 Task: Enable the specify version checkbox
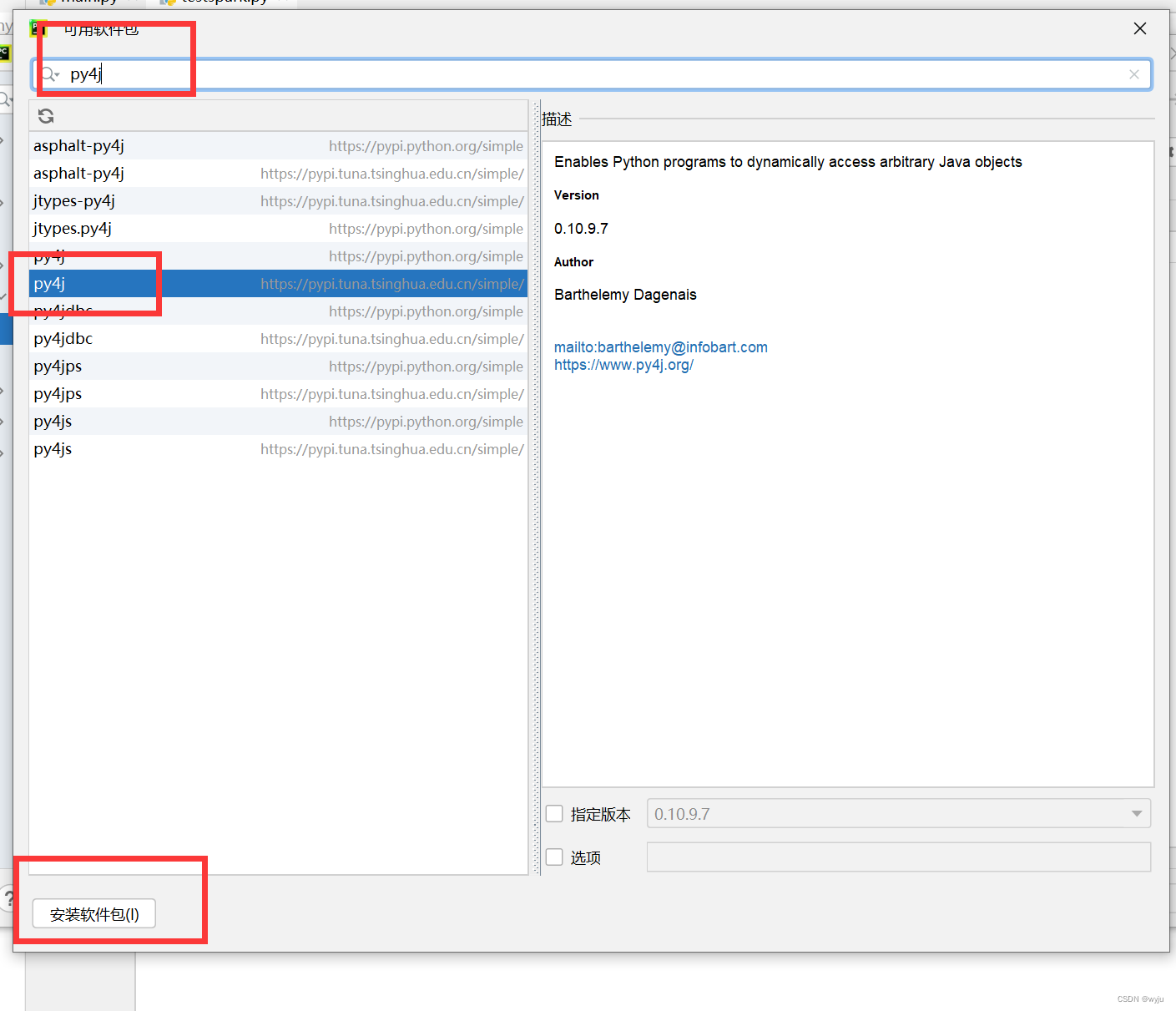[x=554, y=813]
